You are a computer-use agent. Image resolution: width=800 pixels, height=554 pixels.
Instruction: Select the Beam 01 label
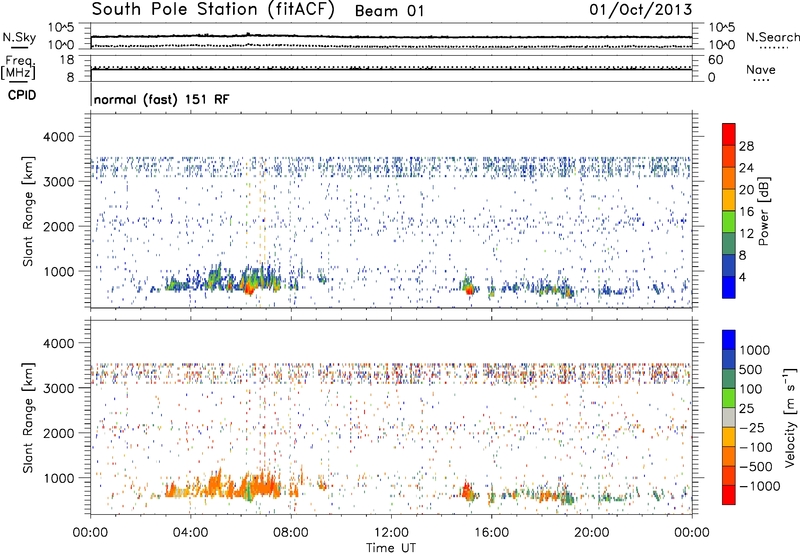tap(389, 11)
